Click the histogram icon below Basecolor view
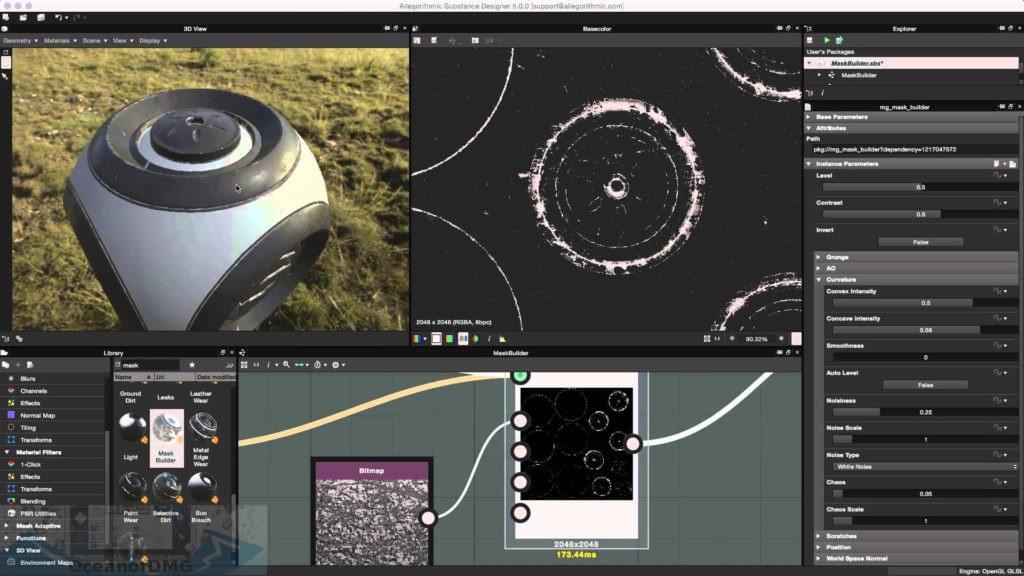The height and width of the screenshot is (576, 1024). [x=503, y=338]
